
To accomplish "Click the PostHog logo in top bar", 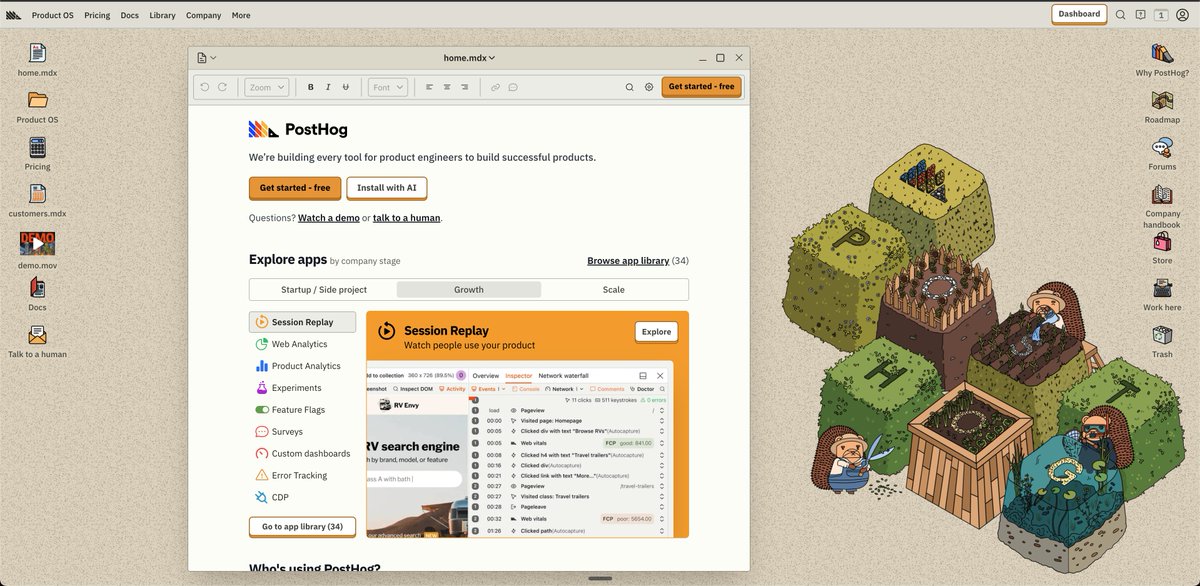I will coord(13,15).
